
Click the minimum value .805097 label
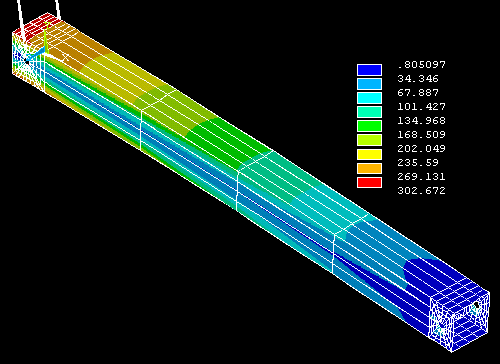pyautogui.click(x=421, y=64)
